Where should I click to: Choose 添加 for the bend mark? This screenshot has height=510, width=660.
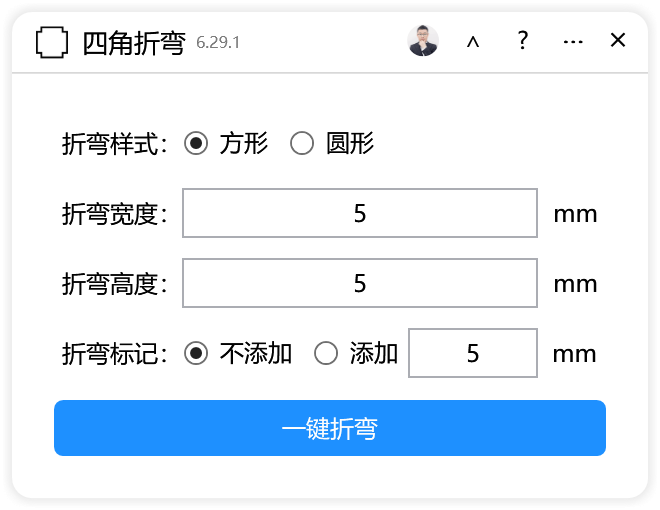click(x=326, y=353)
